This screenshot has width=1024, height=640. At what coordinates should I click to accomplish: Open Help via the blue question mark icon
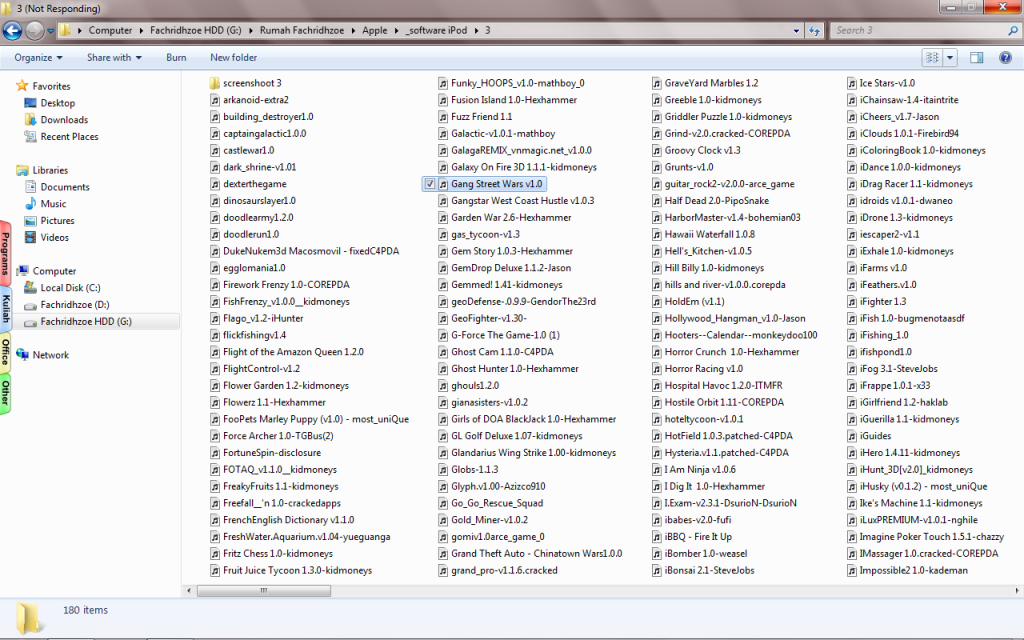pyautogui.click(x=1006, y=57)
